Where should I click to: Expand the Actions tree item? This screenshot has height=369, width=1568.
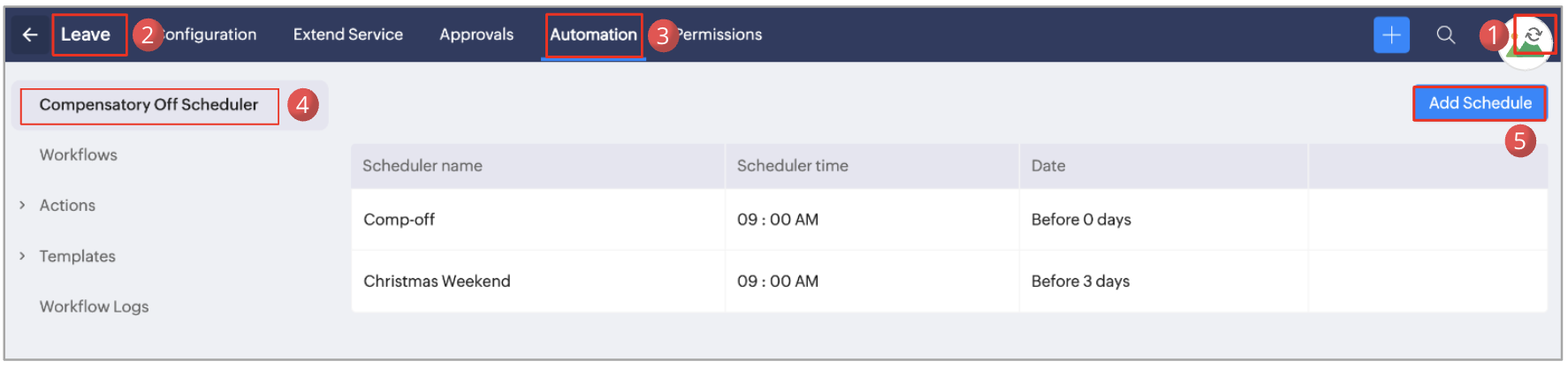click(22, 206)
